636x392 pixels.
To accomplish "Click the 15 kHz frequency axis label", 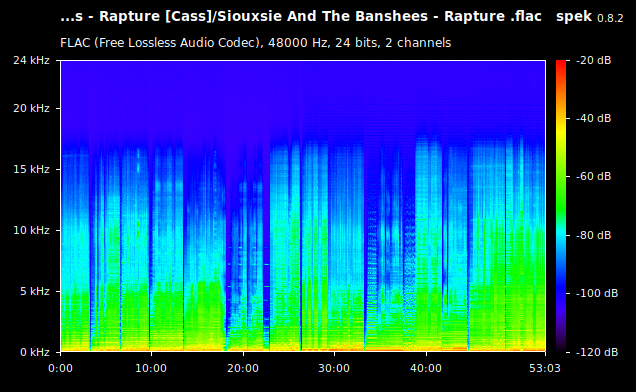I will (31, 169).
